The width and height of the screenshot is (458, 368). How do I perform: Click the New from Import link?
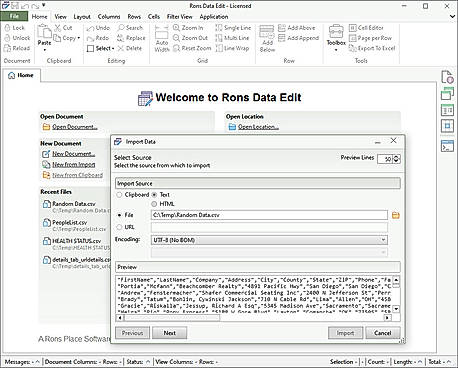click(74, 165)
